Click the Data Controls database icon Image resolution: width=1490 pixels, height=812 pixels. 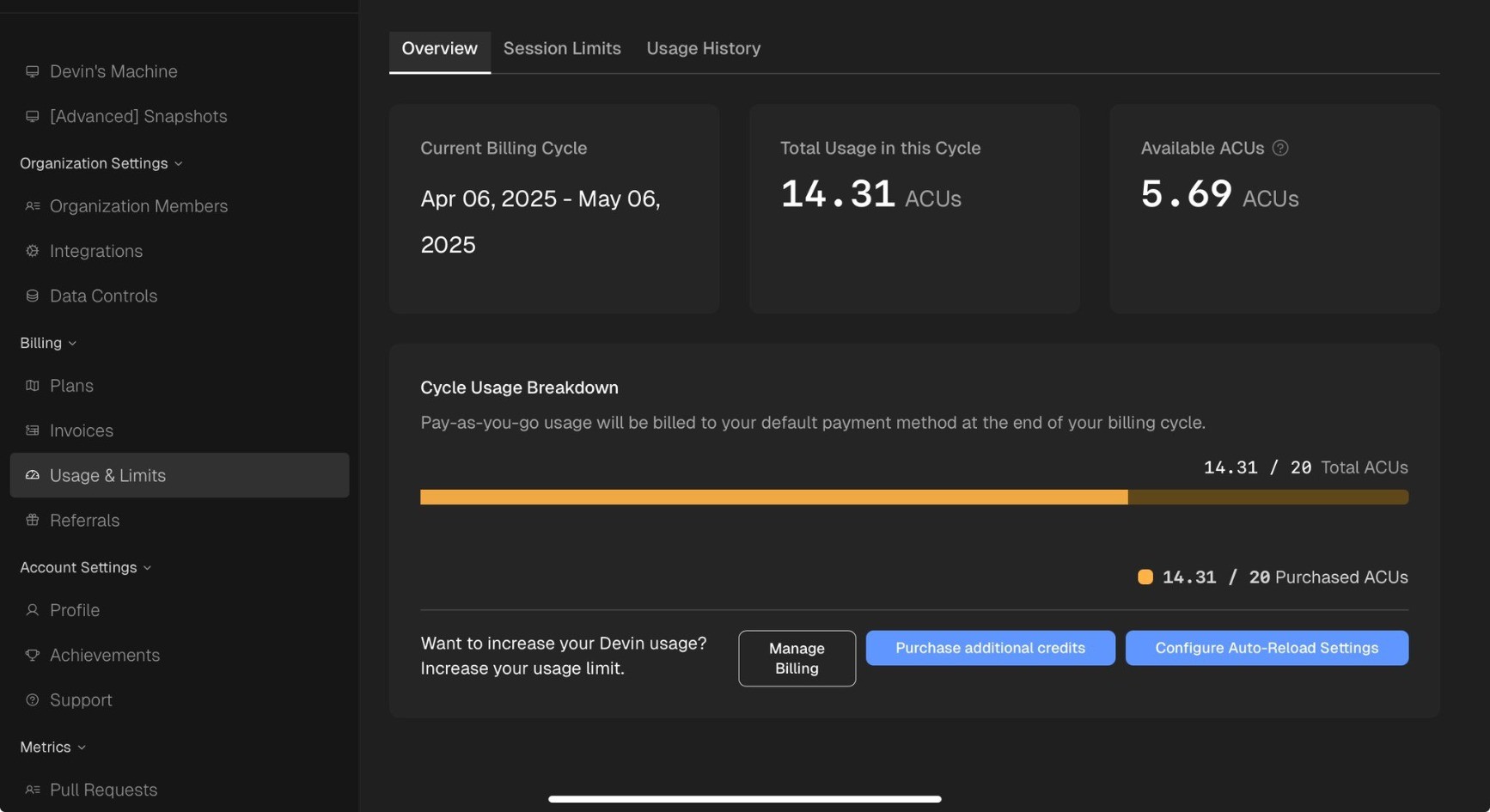click(32, 296)
